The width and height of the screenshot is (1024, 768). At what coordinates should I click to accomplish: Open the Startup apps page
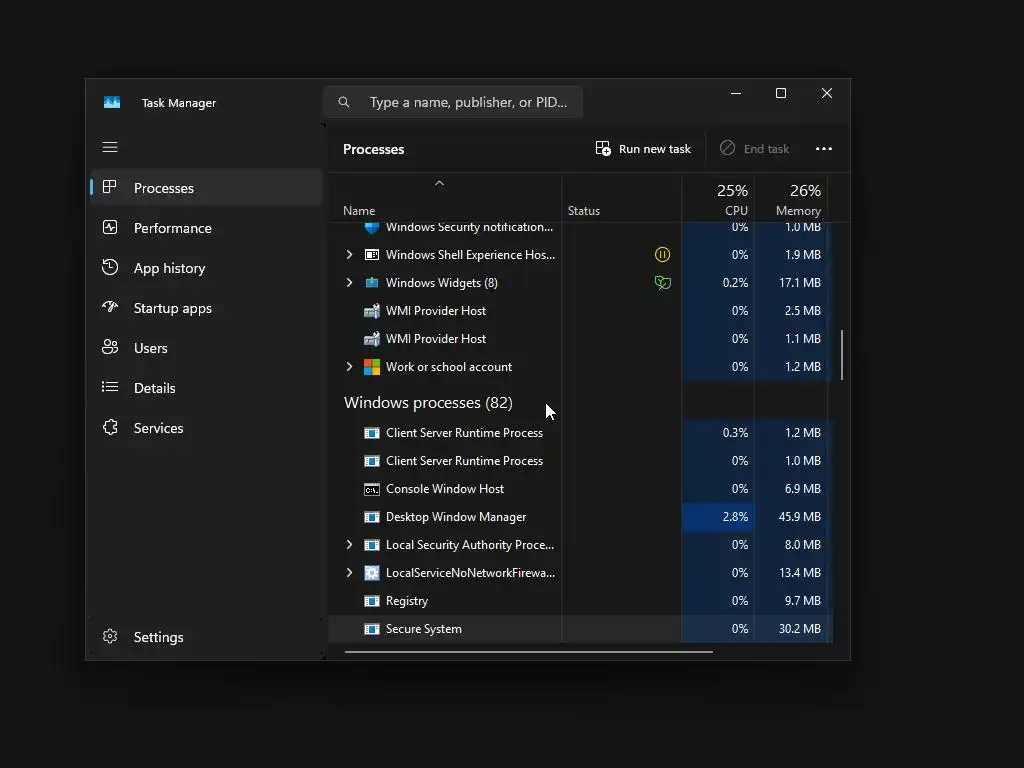(206, 308)
